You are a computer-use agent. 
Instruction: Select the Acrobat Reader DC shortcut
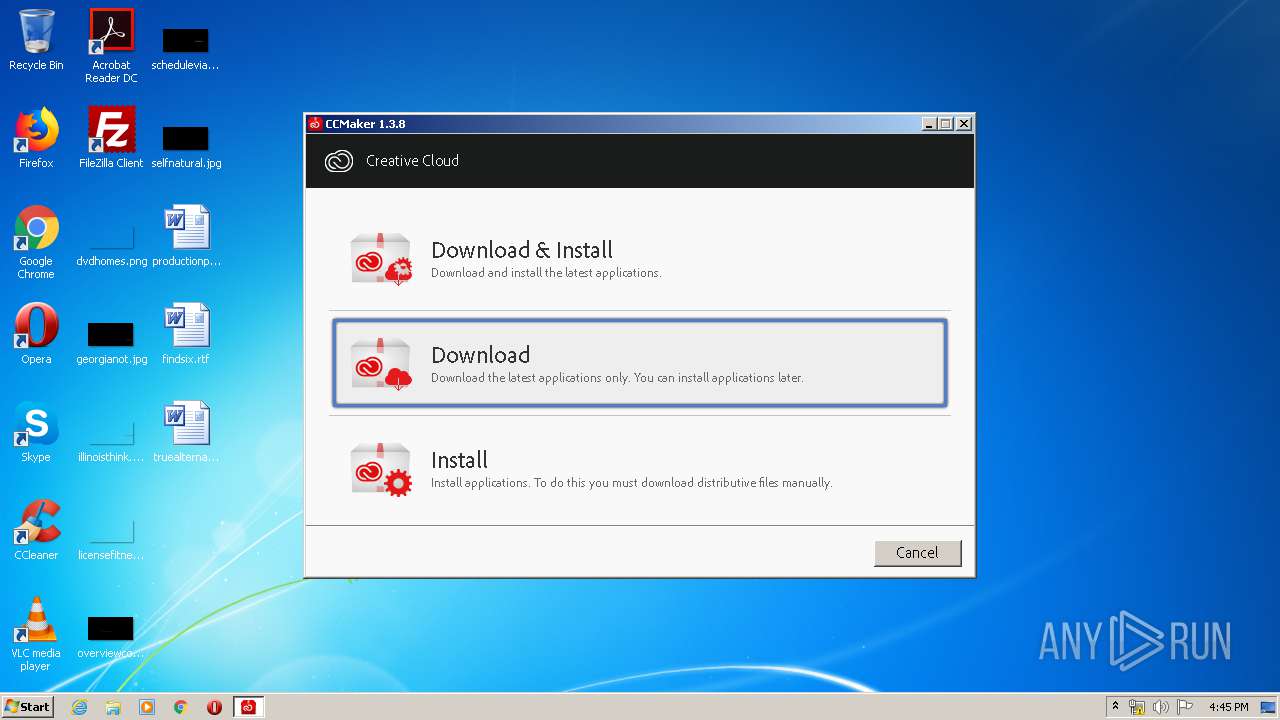(111, 46)
